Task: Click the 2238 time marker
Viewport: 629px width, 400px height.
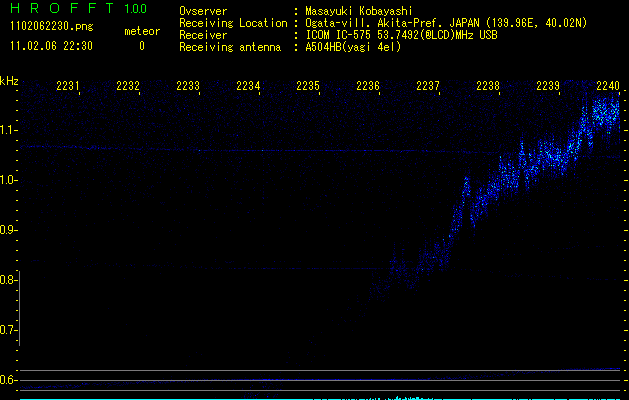Action: click(x=488, y=86)
